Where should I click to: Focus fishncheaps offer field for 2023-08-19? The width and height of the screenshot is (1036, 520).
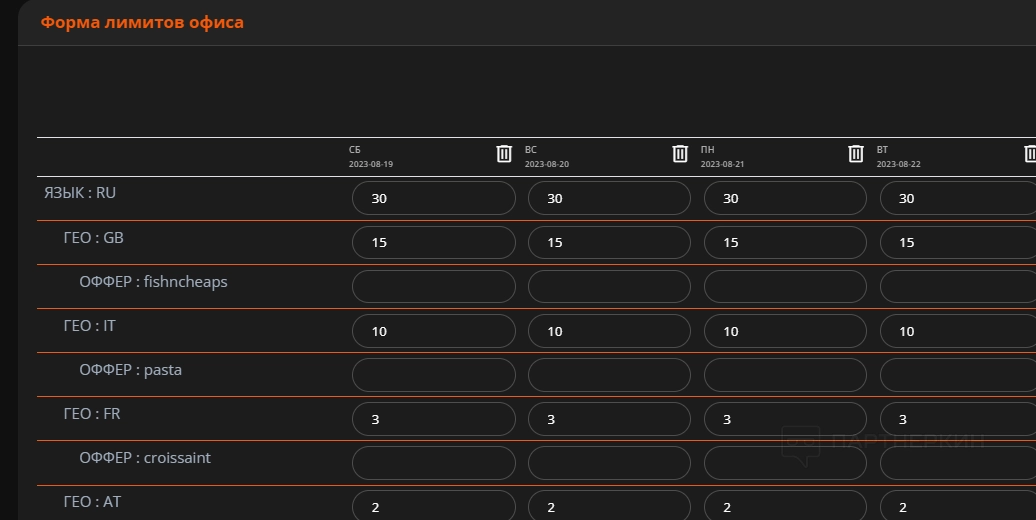(433, 286)
